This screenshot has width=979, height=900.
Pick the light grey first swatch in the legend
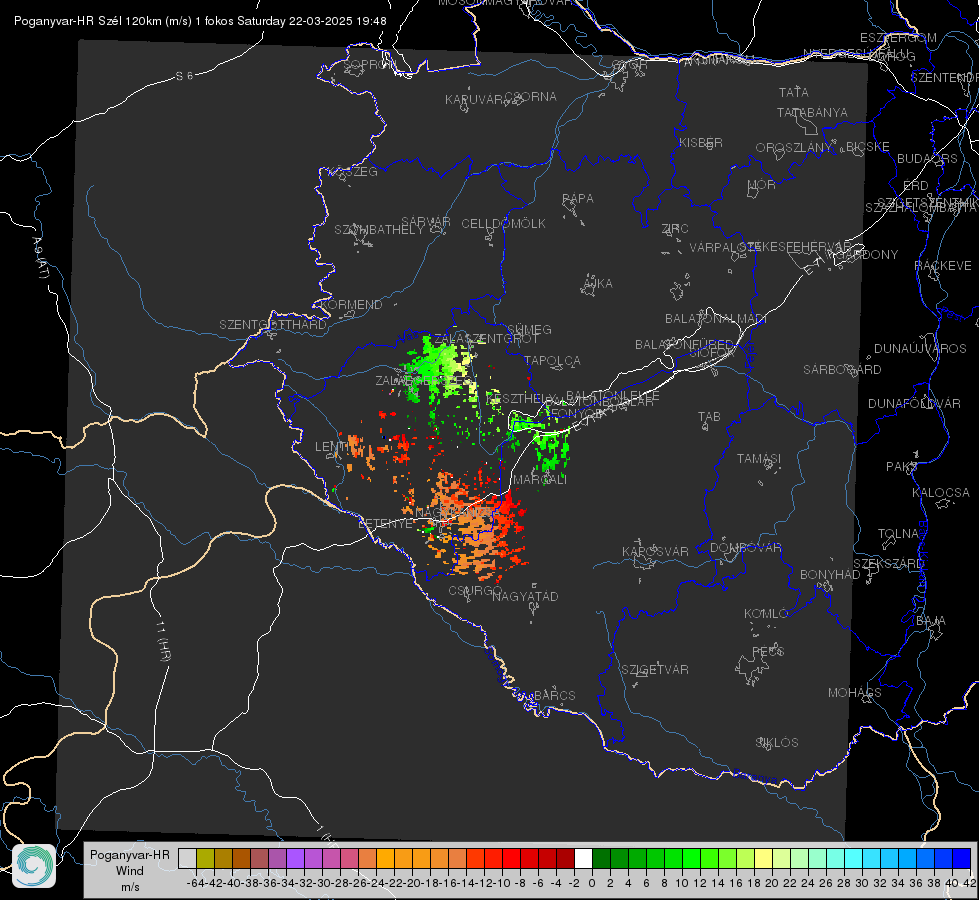tap(187, 858)
